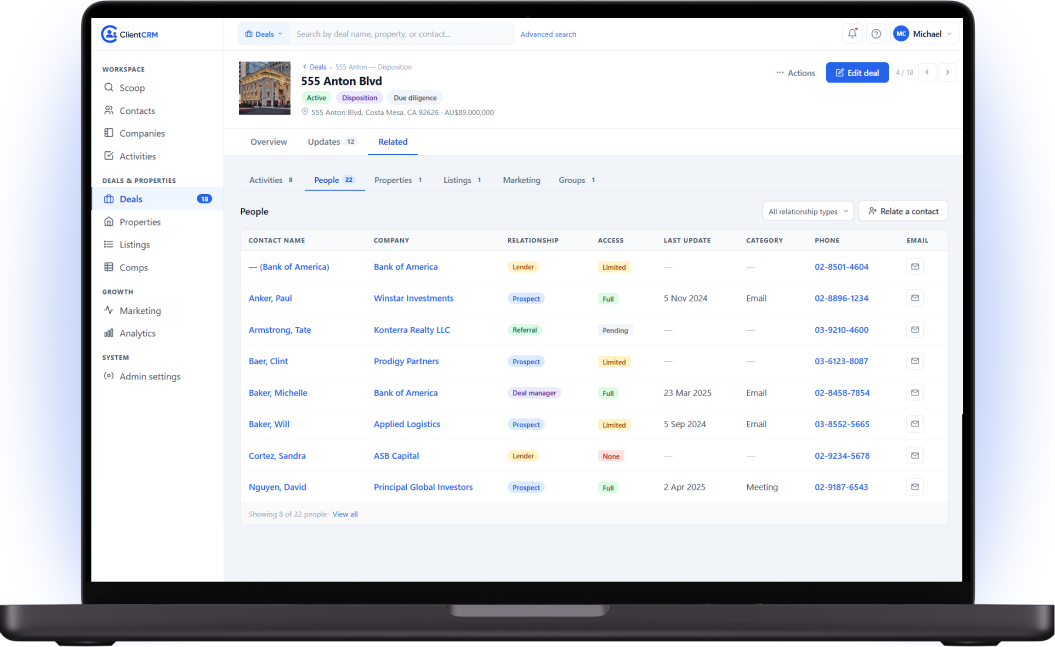This screenshot has width=1055, height=647.
Task: Click the Marketing pulse icon in sidebar
Action: tap(108, 311)
